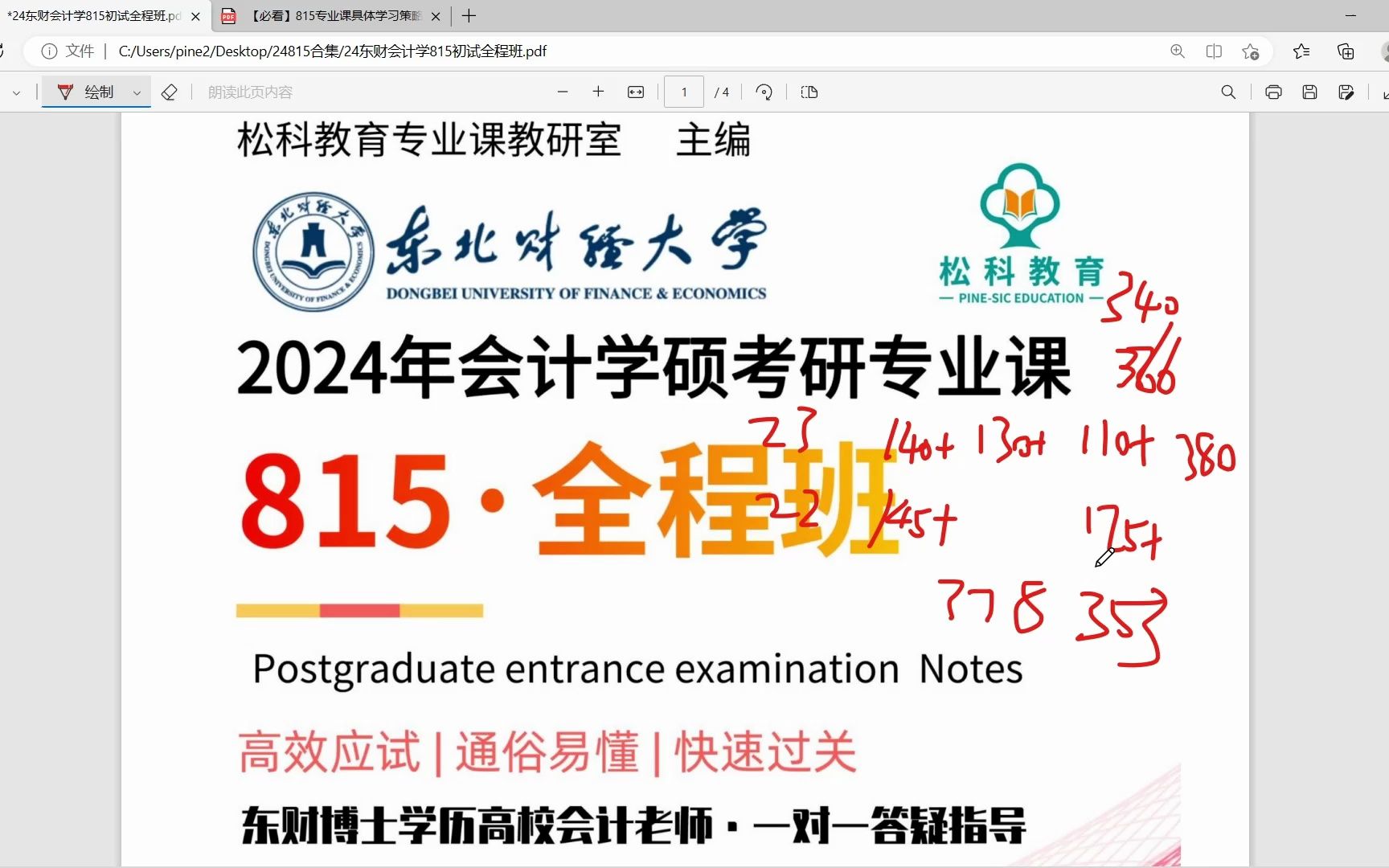The height and width of the screenshot is (868, 1389).
Task: Select the Eraser tool
Action: [169, 92]
